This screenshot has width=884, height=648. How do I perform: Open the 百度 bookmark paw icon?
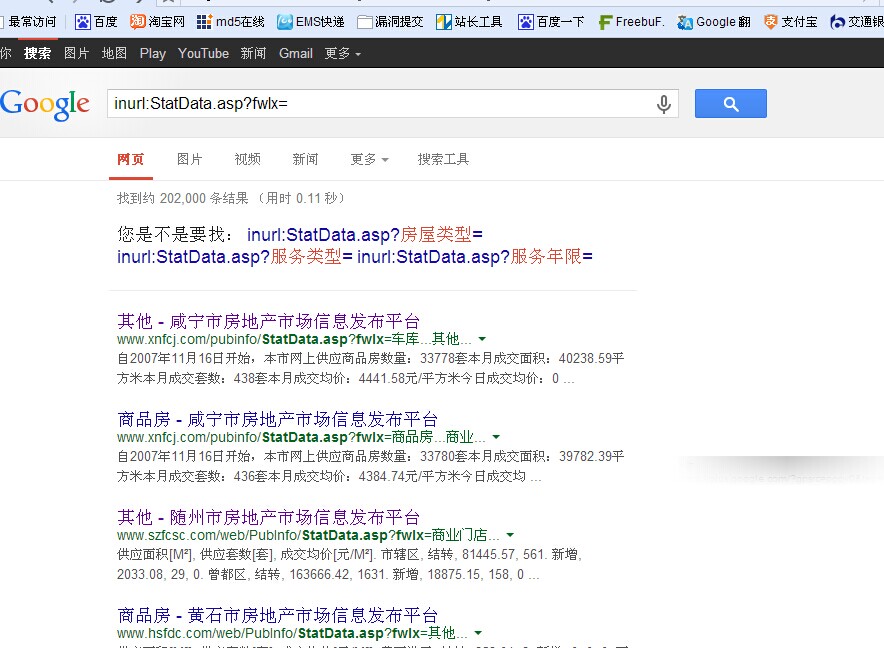(82, 22)
